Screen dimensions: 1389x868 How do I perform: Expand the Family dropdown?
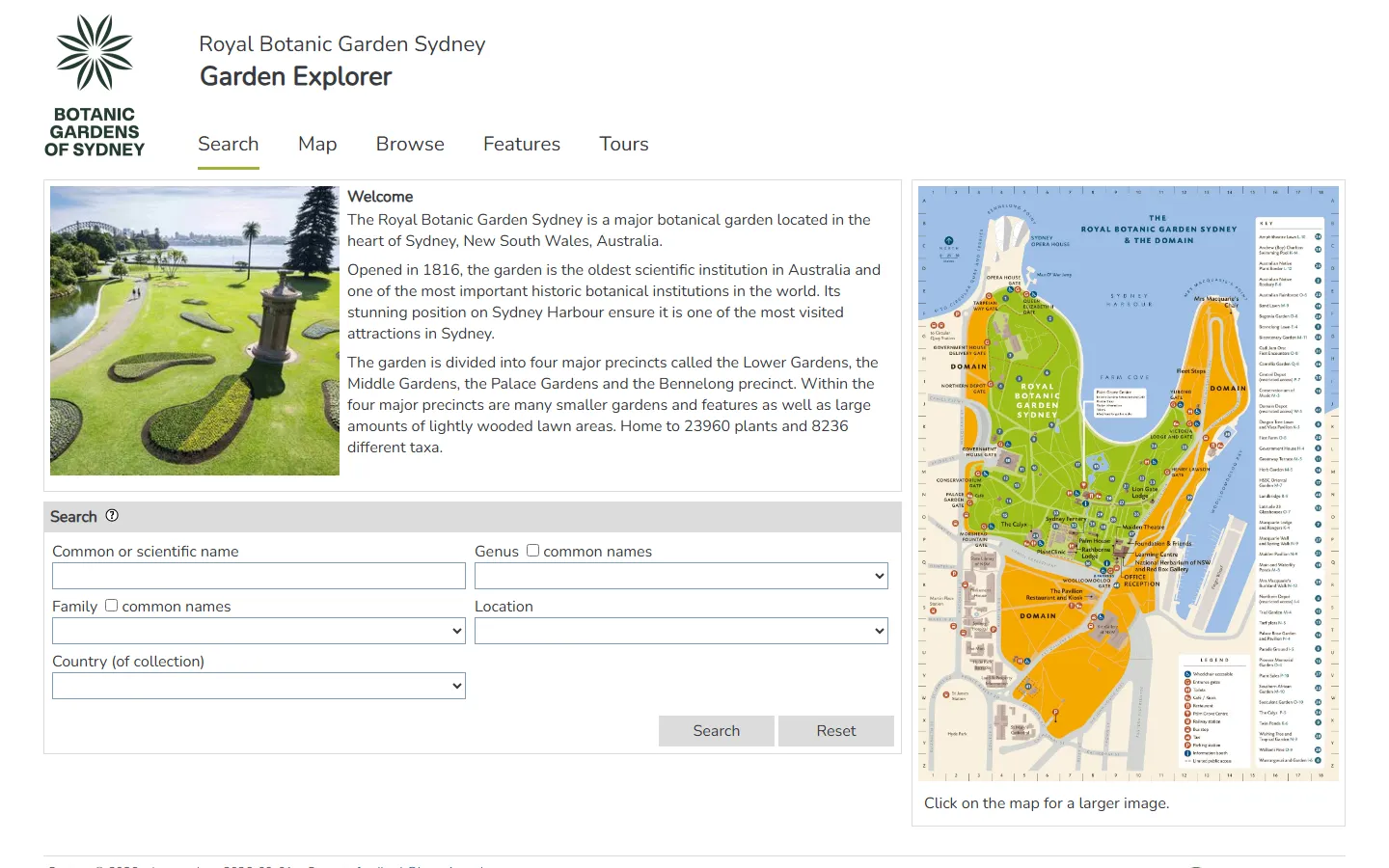[259, 631]
